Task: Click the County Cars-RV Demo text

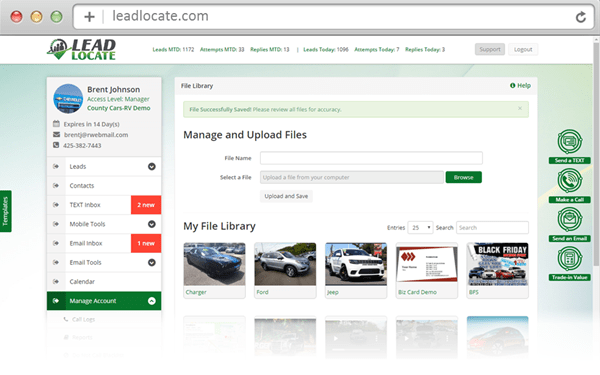Action: click(119, 108)
